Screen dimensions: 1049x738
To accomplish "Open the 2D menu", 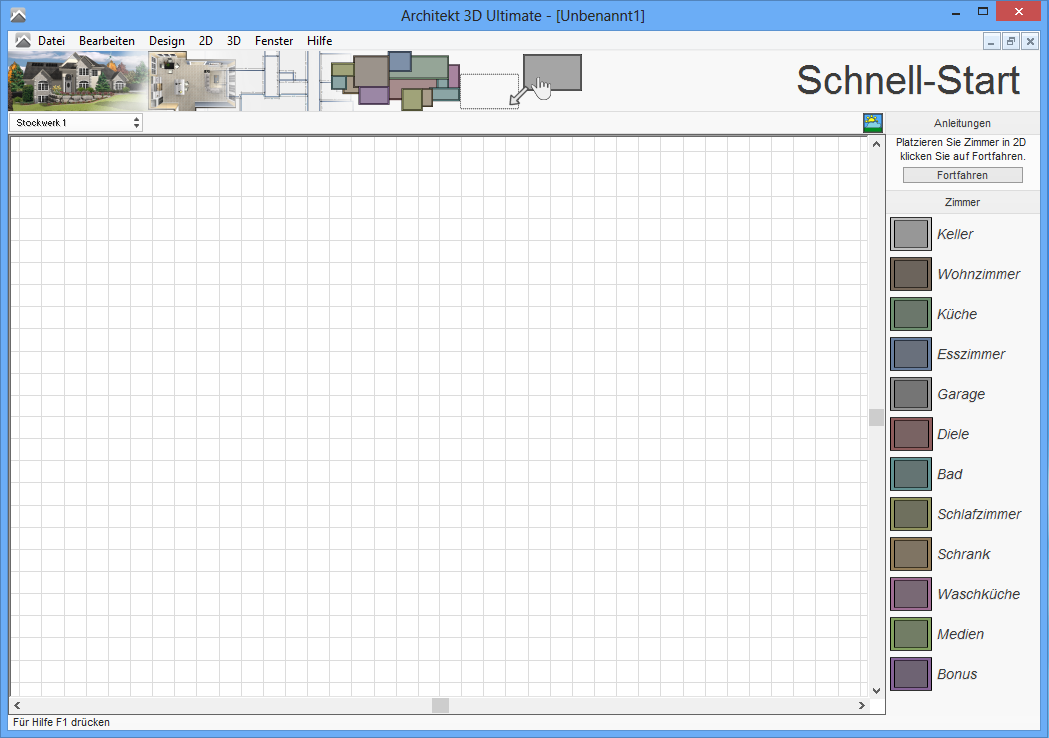I will click(206, 41).
